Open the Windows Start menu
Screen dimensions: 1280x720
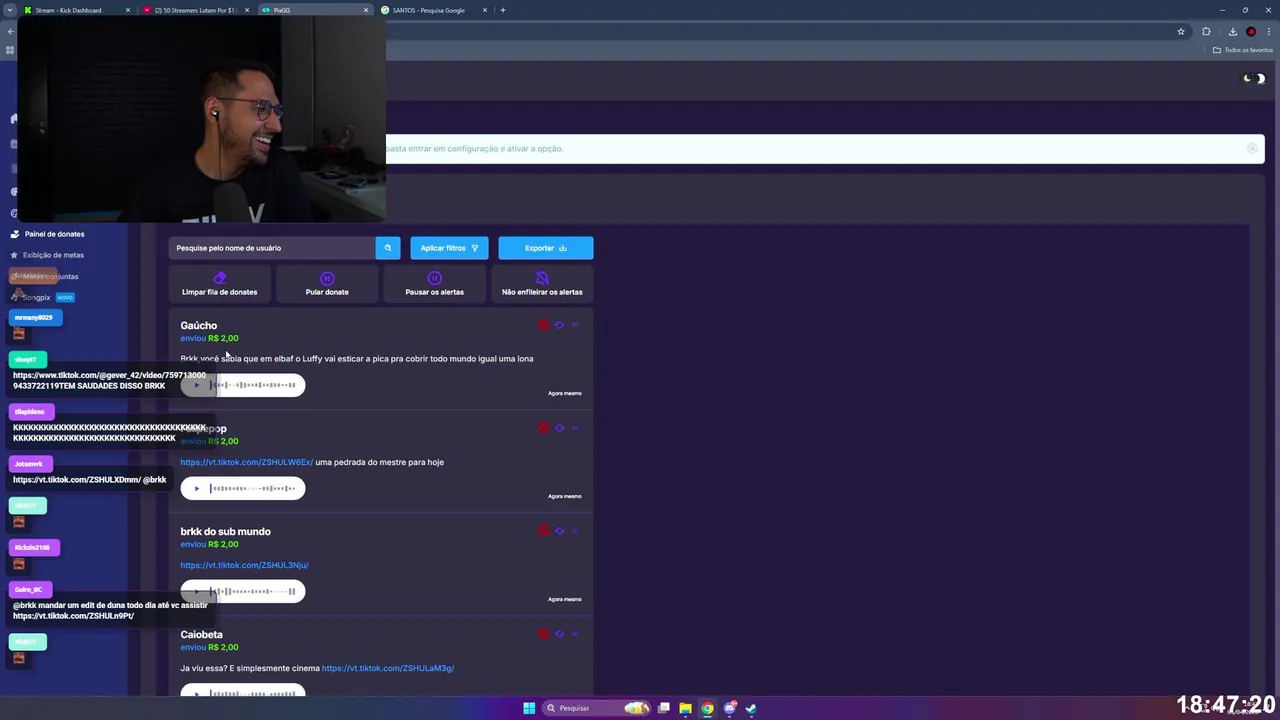tap(529, 708)
